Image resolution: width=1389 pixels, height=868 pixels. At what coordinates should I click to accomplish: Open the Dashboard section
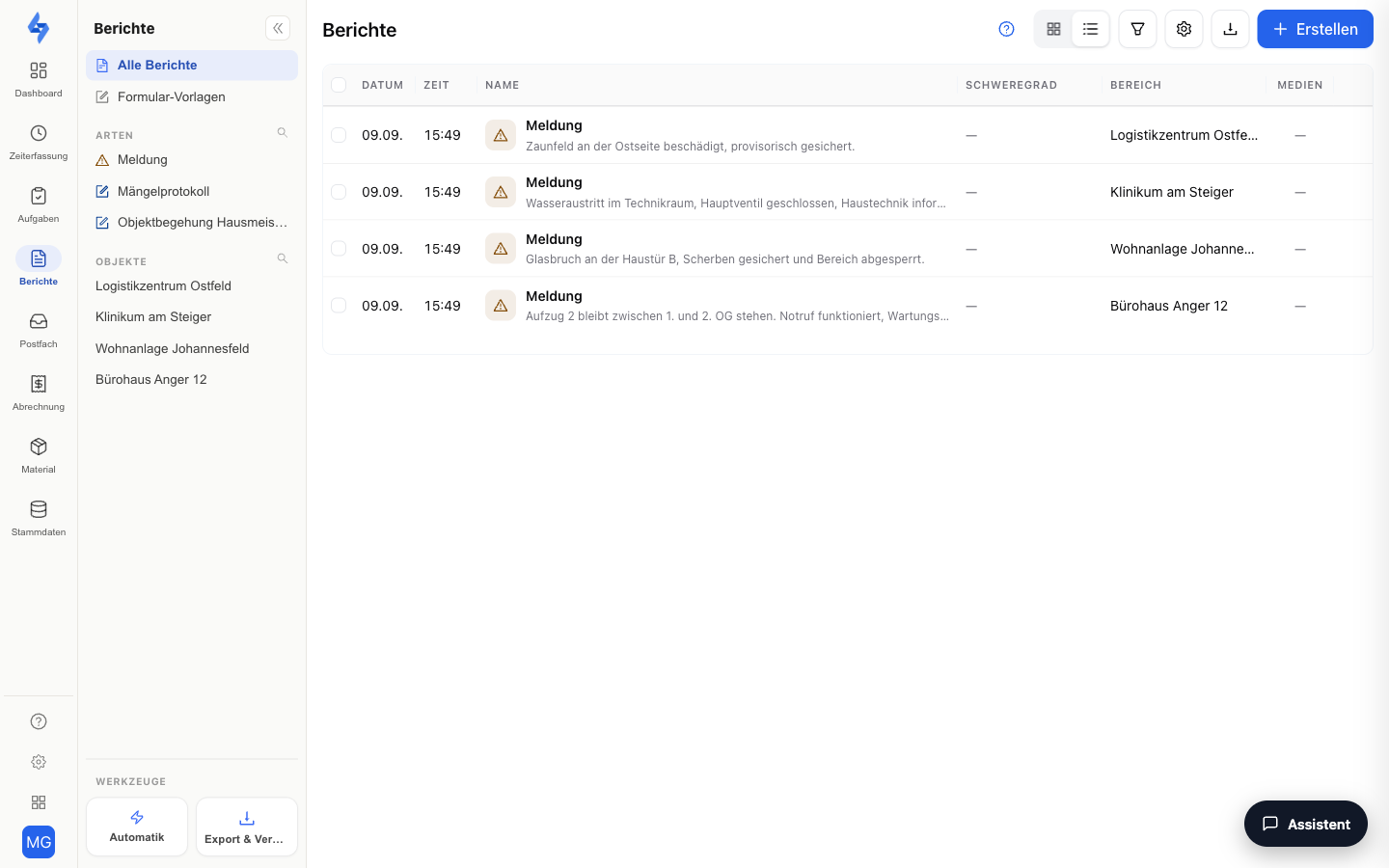(39, 79)
